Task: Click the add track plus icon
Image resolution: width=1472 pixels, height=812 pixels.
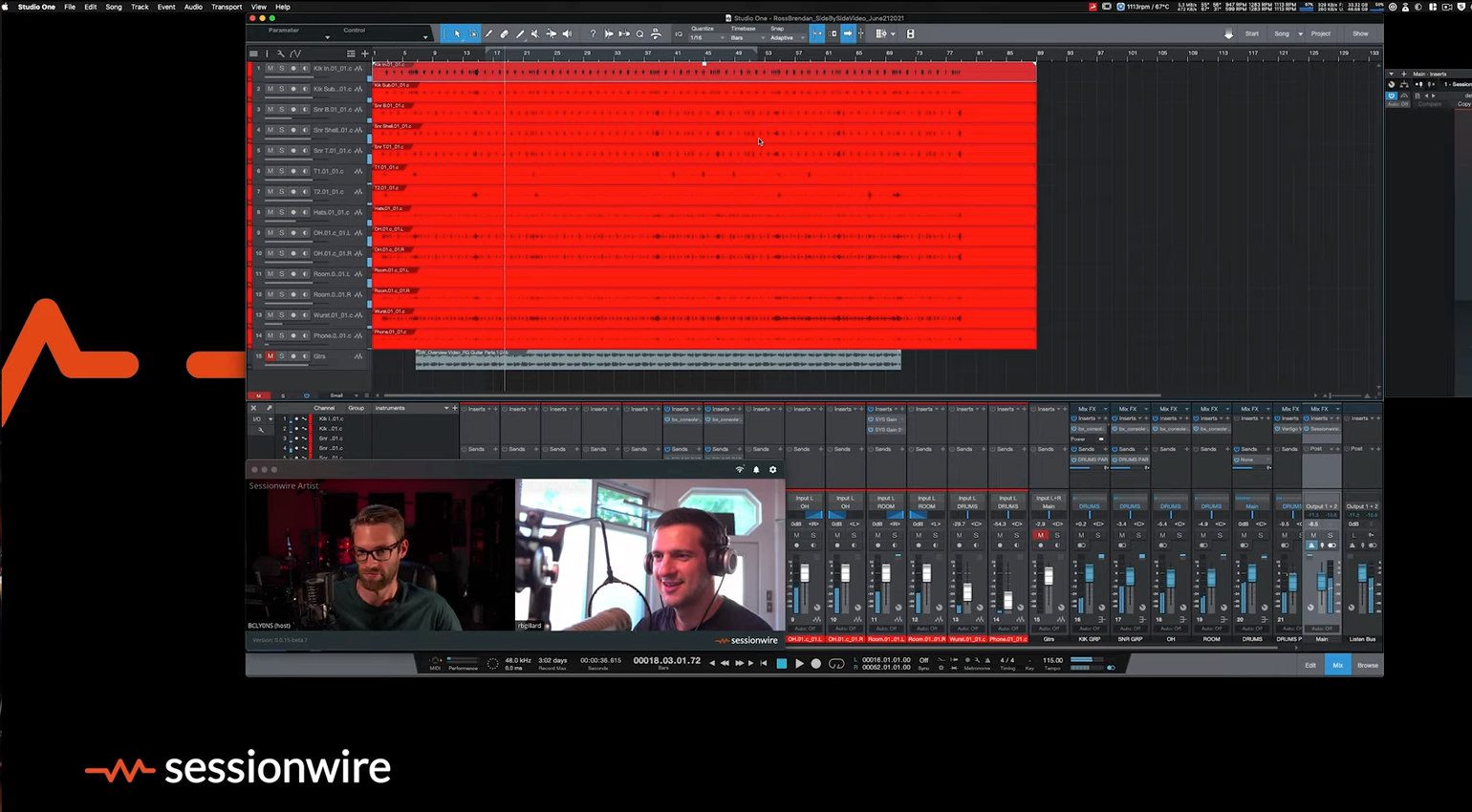Action: [x=364, y=53]
